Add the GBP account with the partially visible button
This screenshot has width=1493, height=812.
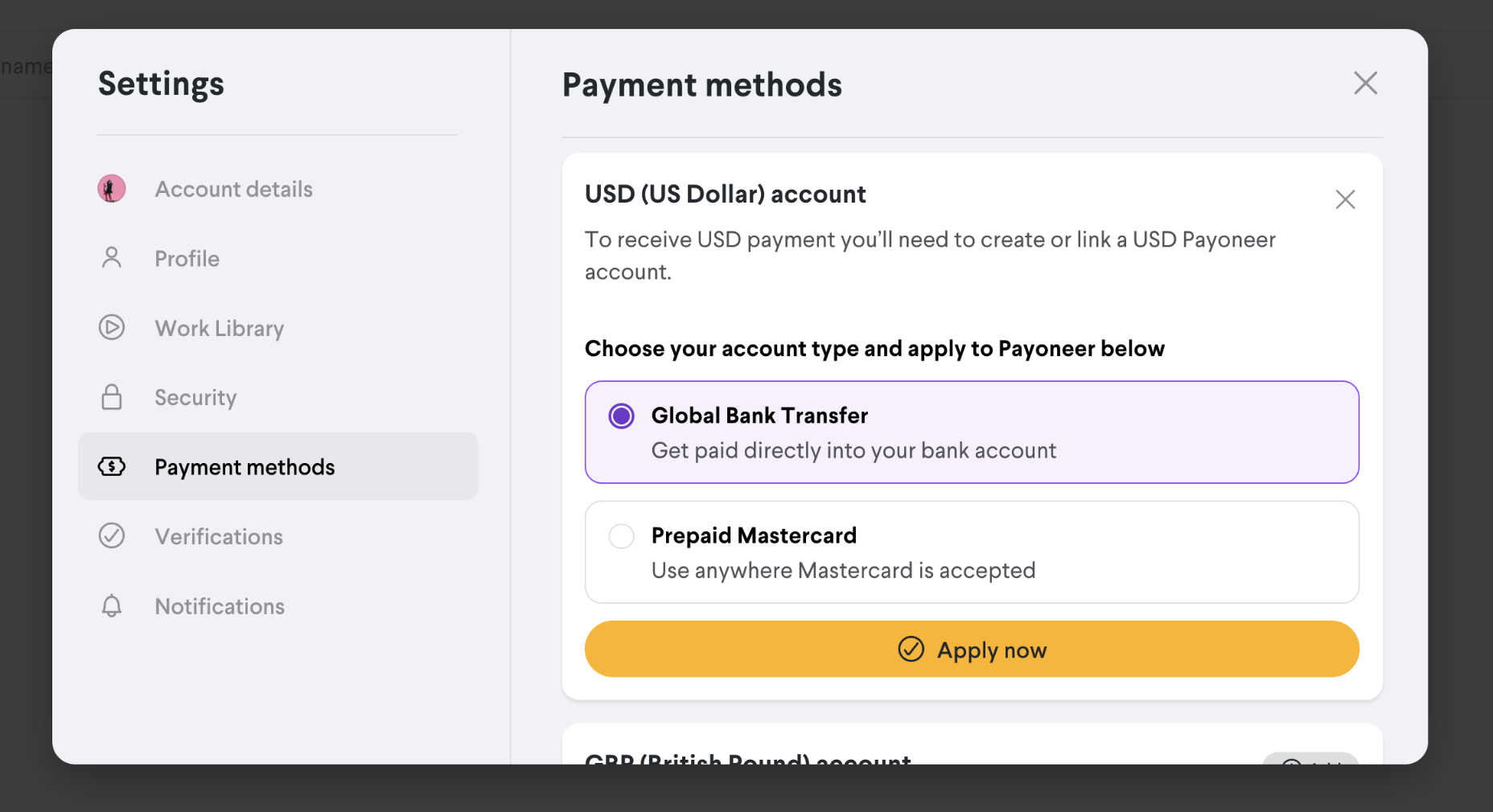[x=1310, y=758]
